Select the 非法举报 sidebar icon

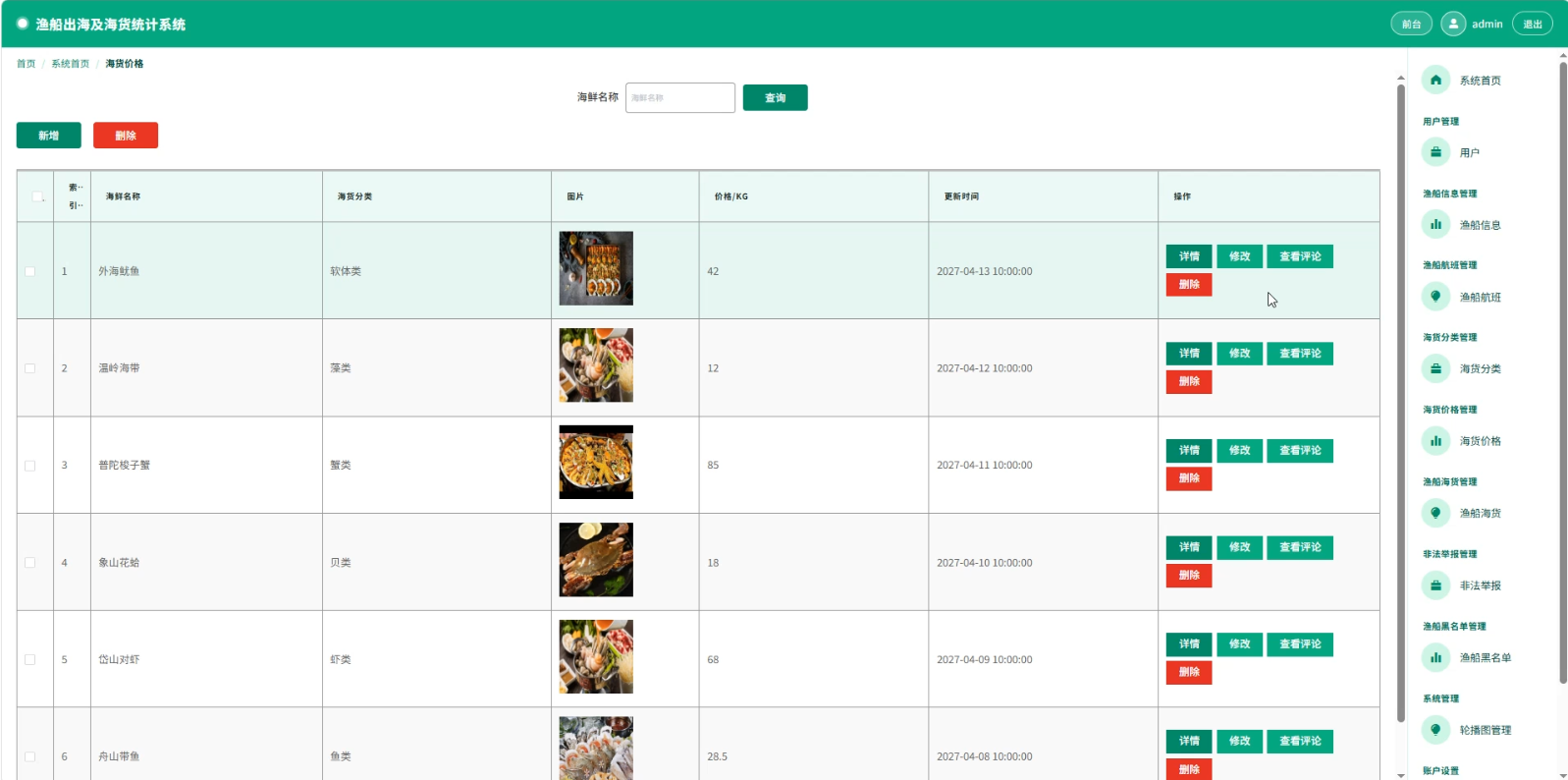pos(1435,585)
